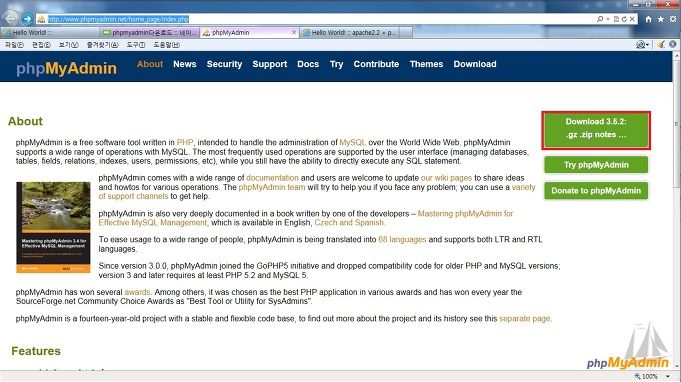Open the 68 languages link

[402, 240]
